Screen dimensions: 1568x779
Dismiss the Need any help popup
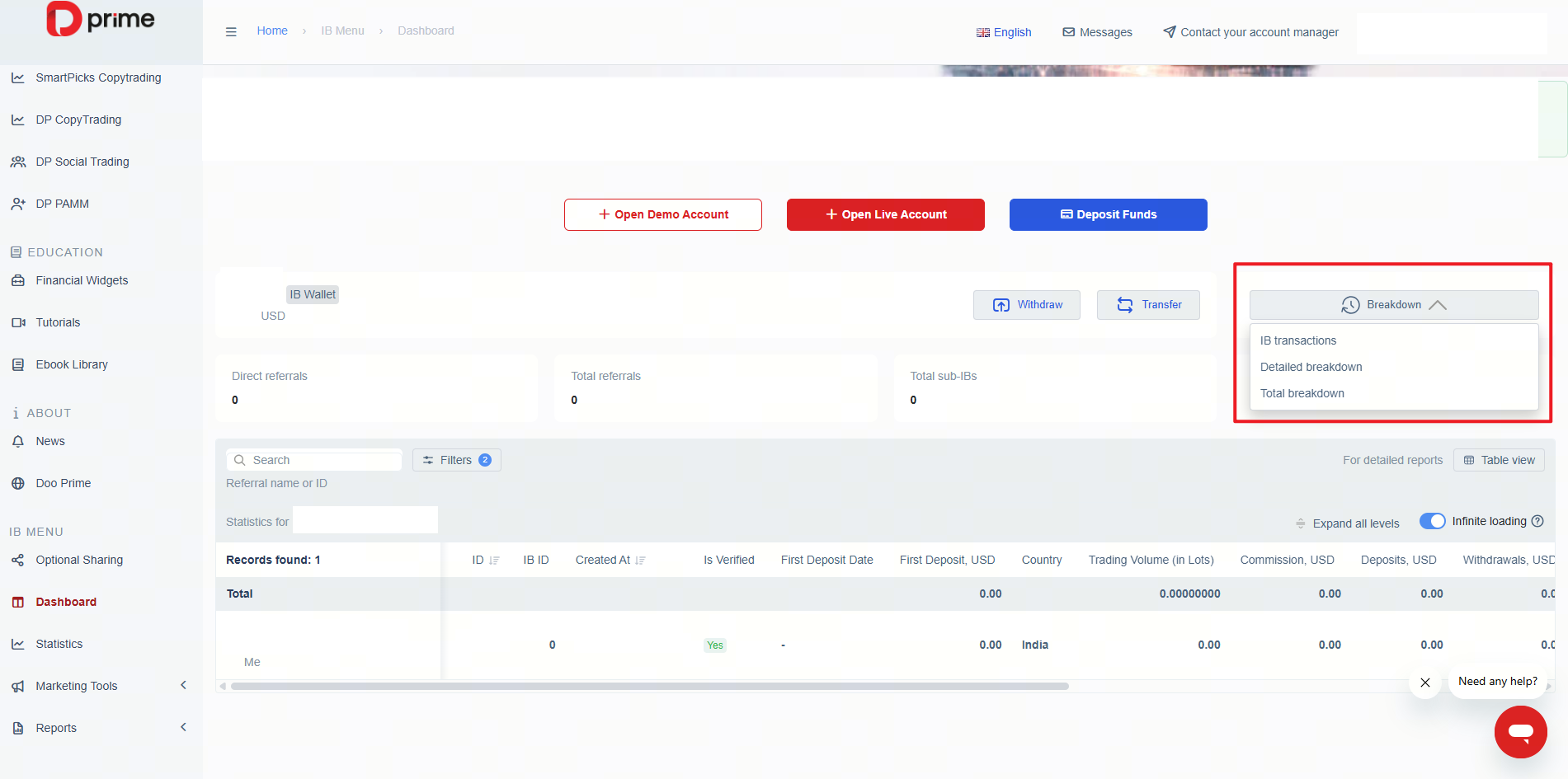[x=1424, y=683]
